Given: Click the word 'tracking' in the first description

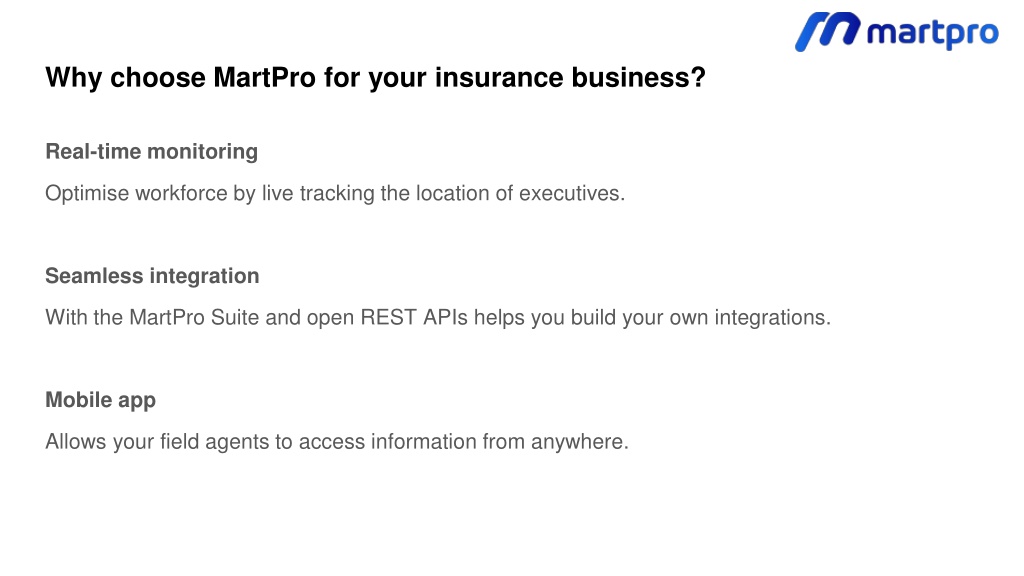Looking at the screenshot, I should click(337, 194).
